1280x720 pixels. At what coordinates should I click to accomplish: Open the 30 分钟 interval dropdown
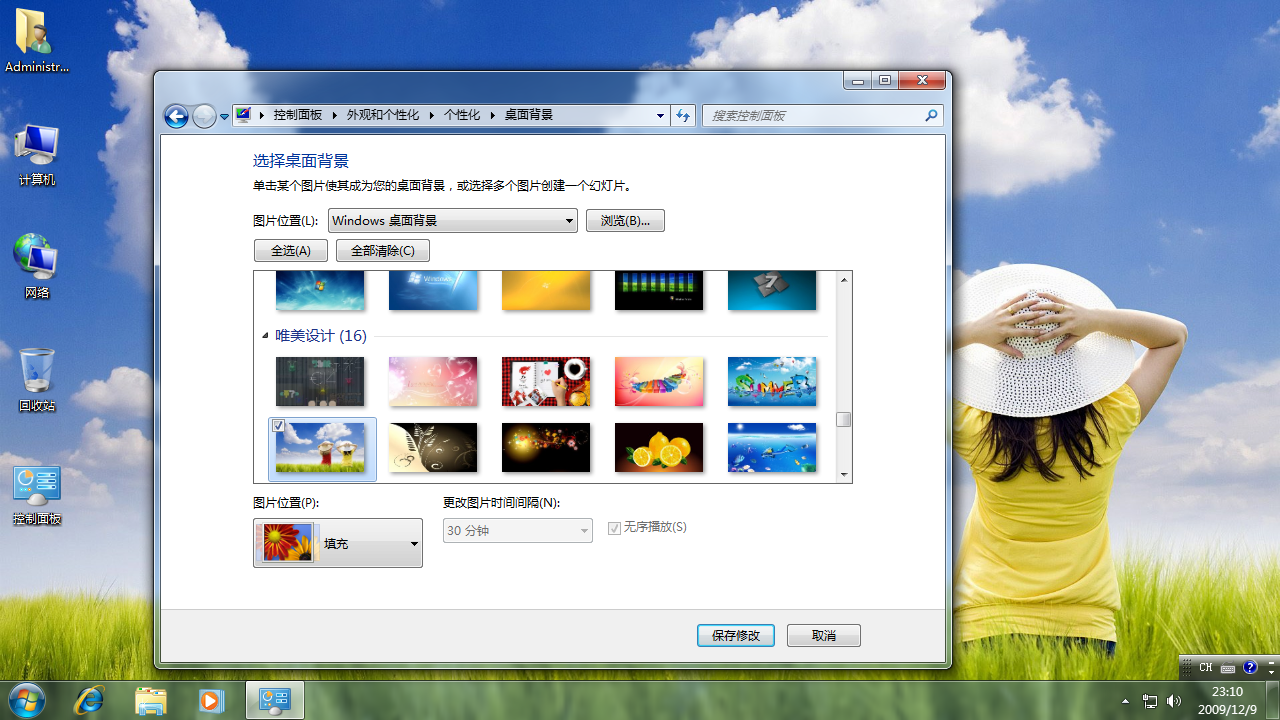pyautogui.click(x=518, y=530)
